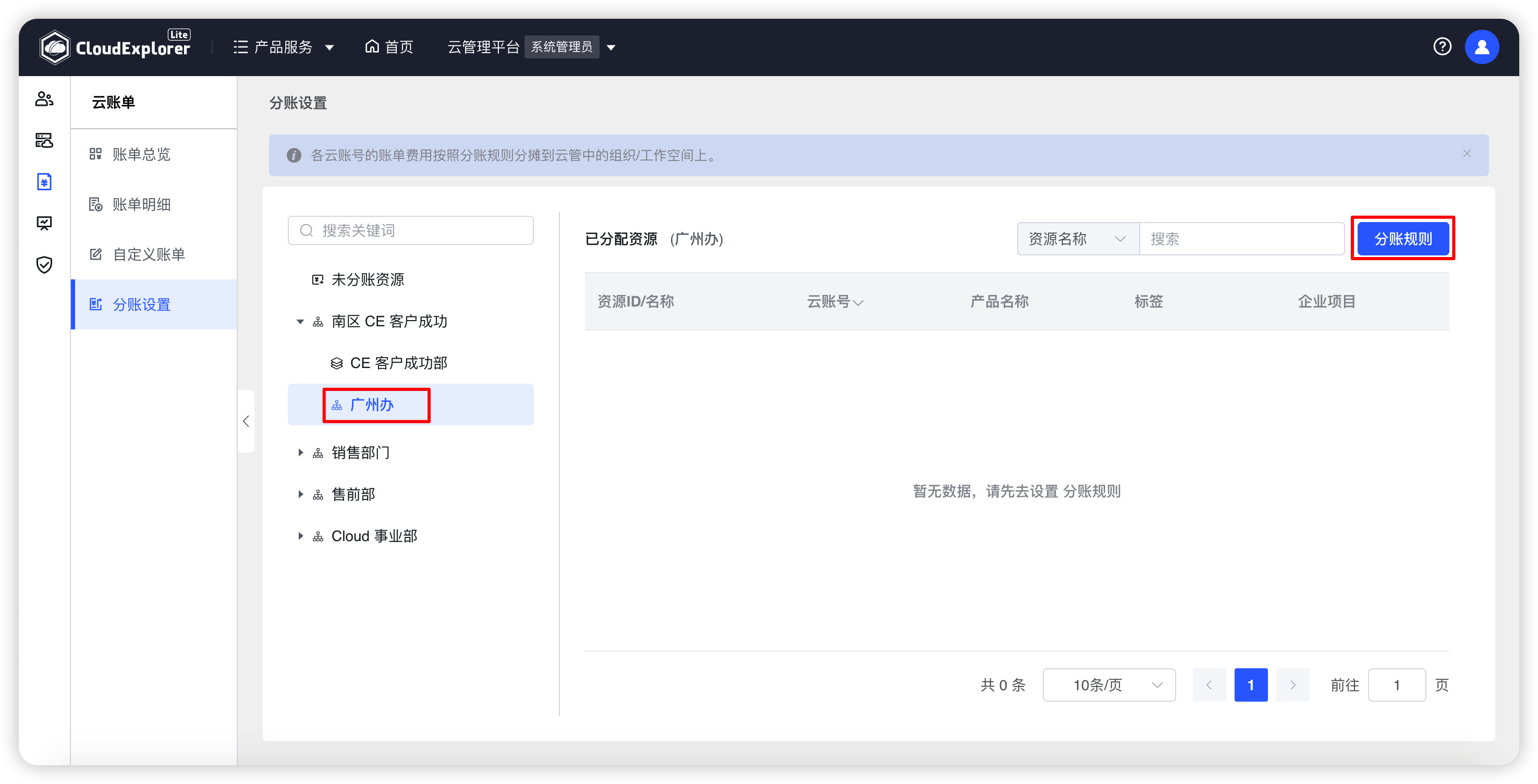Open the 资源名称 filter dropdown
Image resolution: width=1538 pixels, height=784 pixels.
coord(1078,239)
